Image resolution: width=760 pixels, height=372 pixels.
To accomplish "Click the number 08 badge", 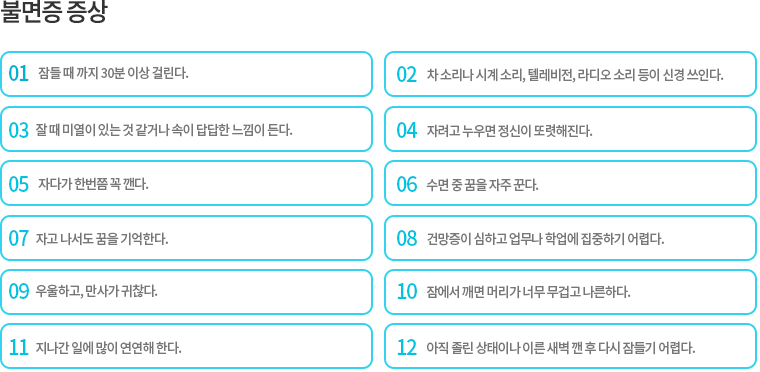I will click(407, 239).
